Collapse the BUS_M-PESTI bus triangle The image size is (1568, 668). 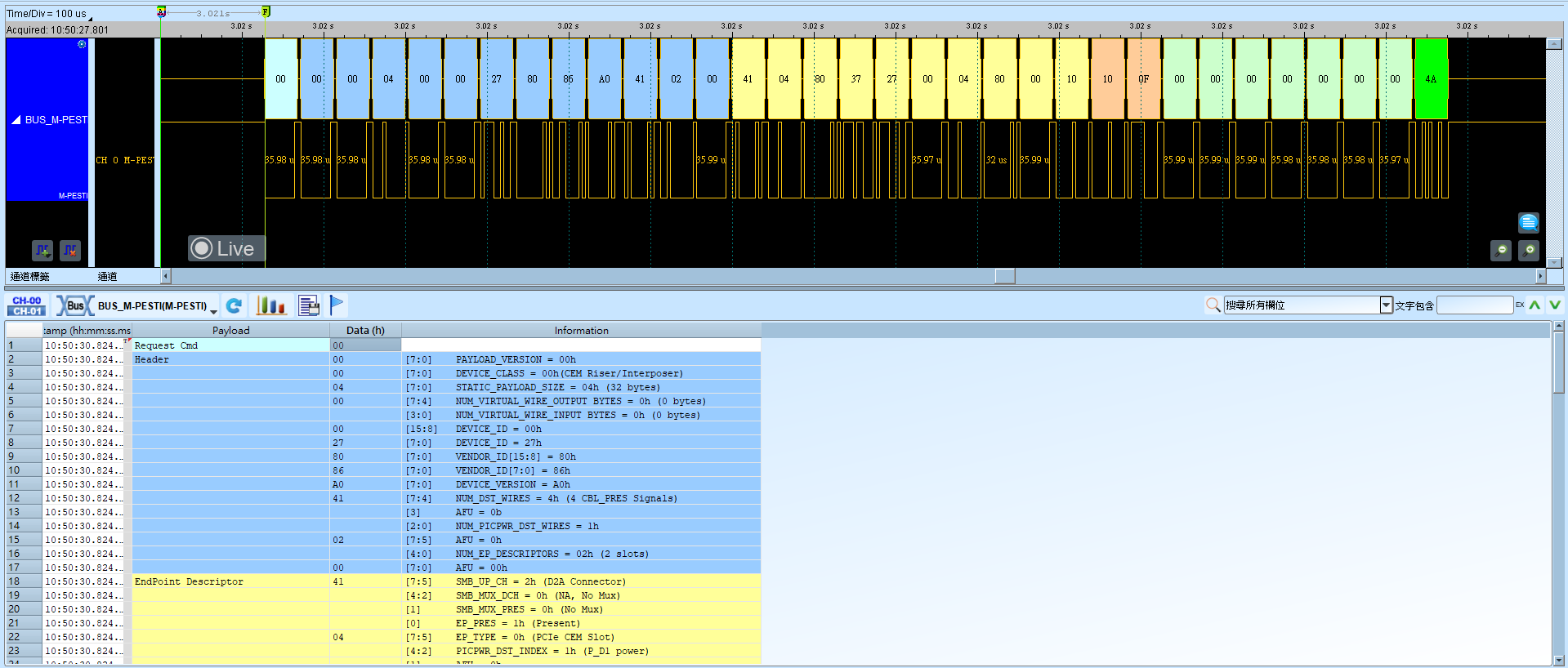coord(16,120)
